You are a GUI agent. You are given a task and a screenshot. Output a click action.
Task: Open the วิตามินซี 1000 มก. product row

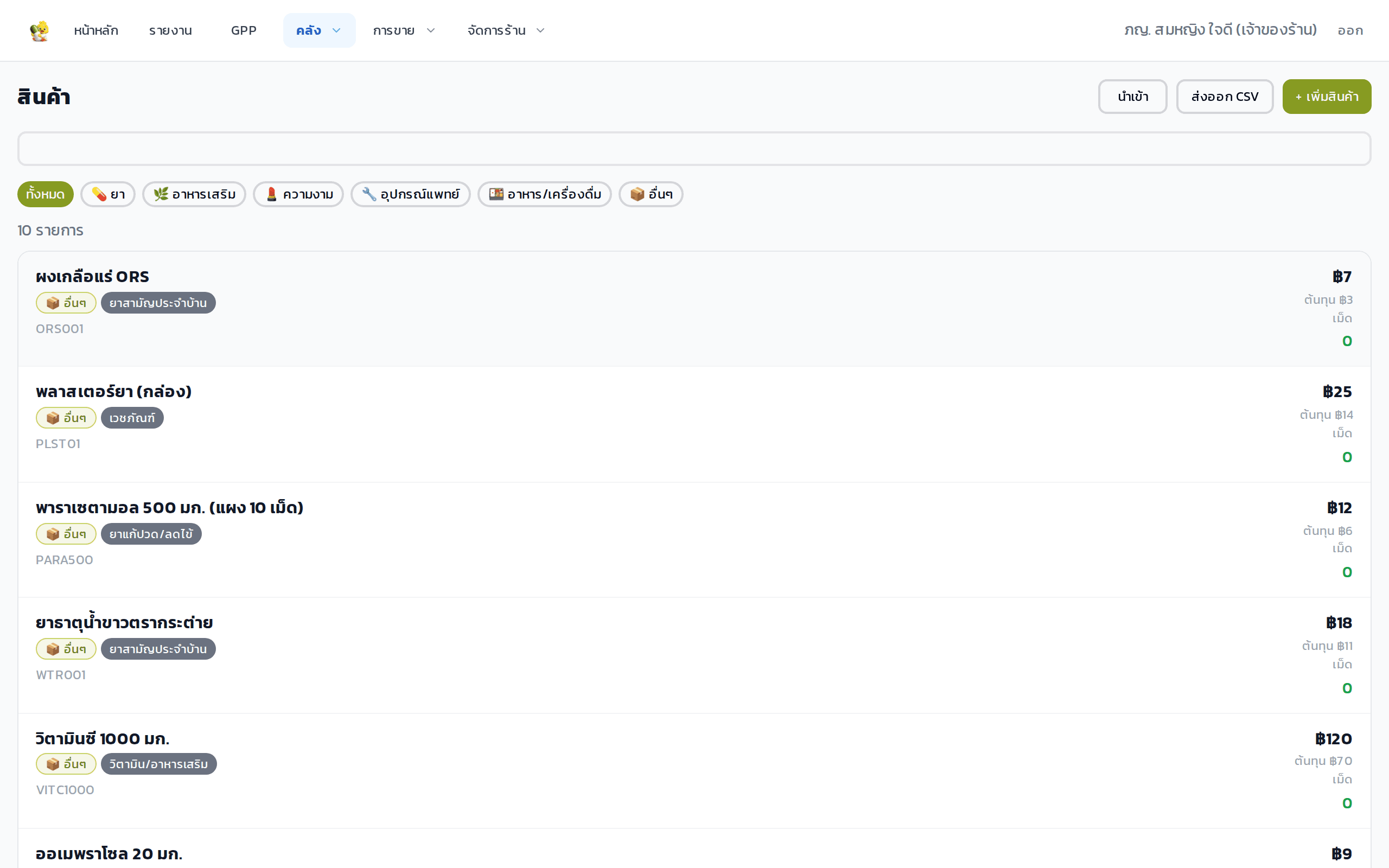694,771
